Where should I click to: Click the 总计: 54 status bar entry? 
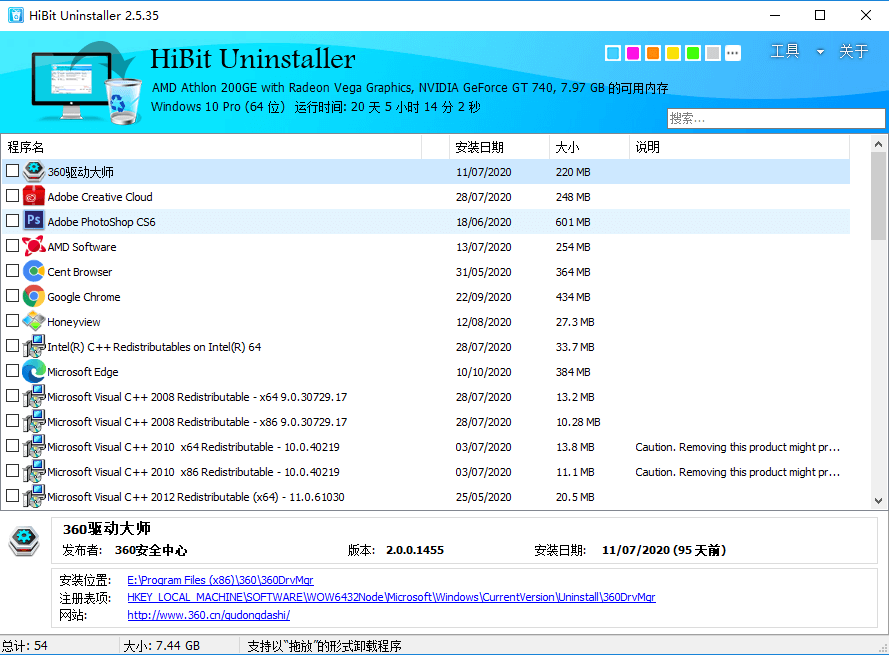click(x=25, y=645)
